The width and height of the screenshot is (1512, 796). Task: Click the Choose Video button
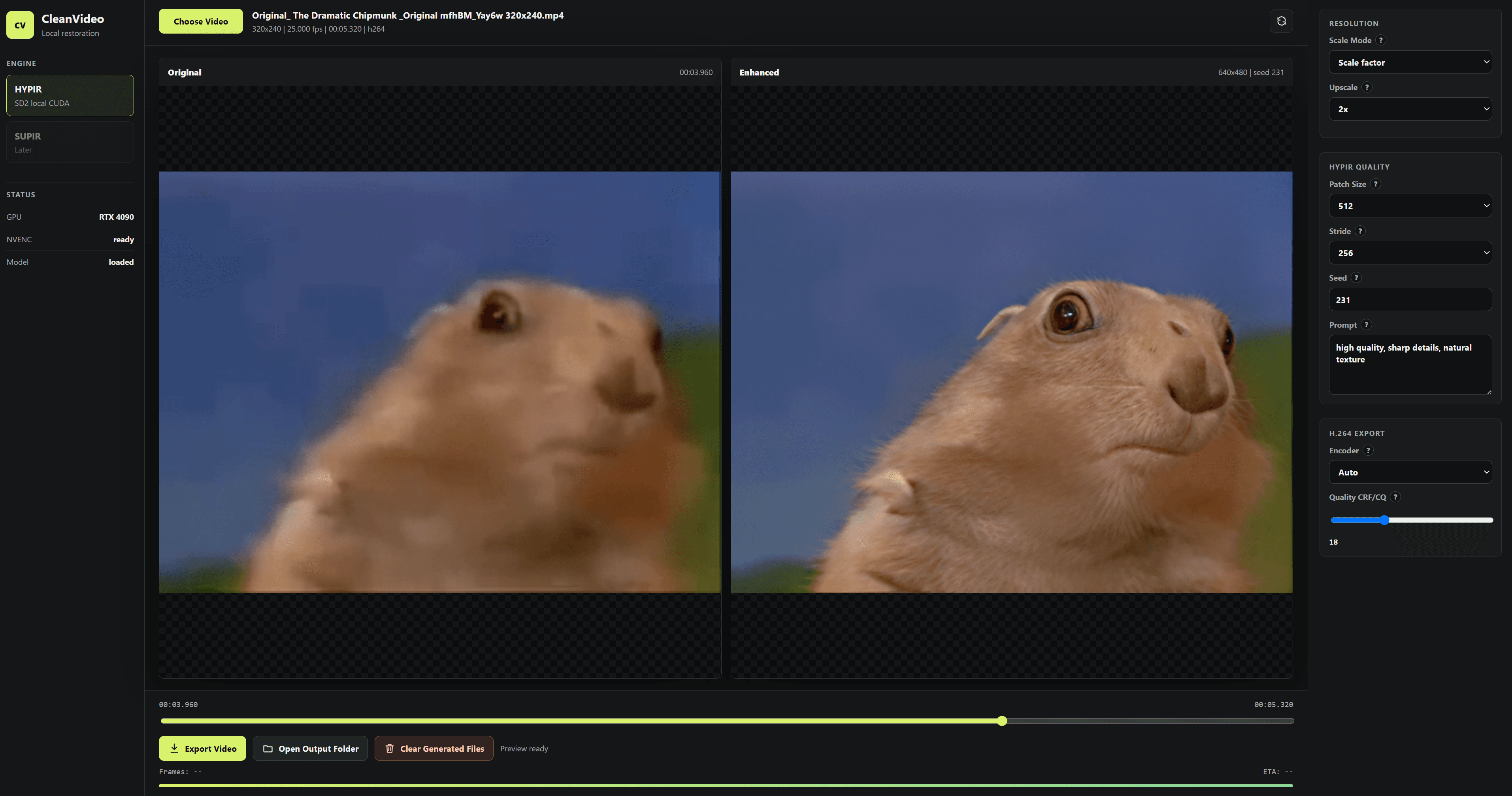(201, 21)
